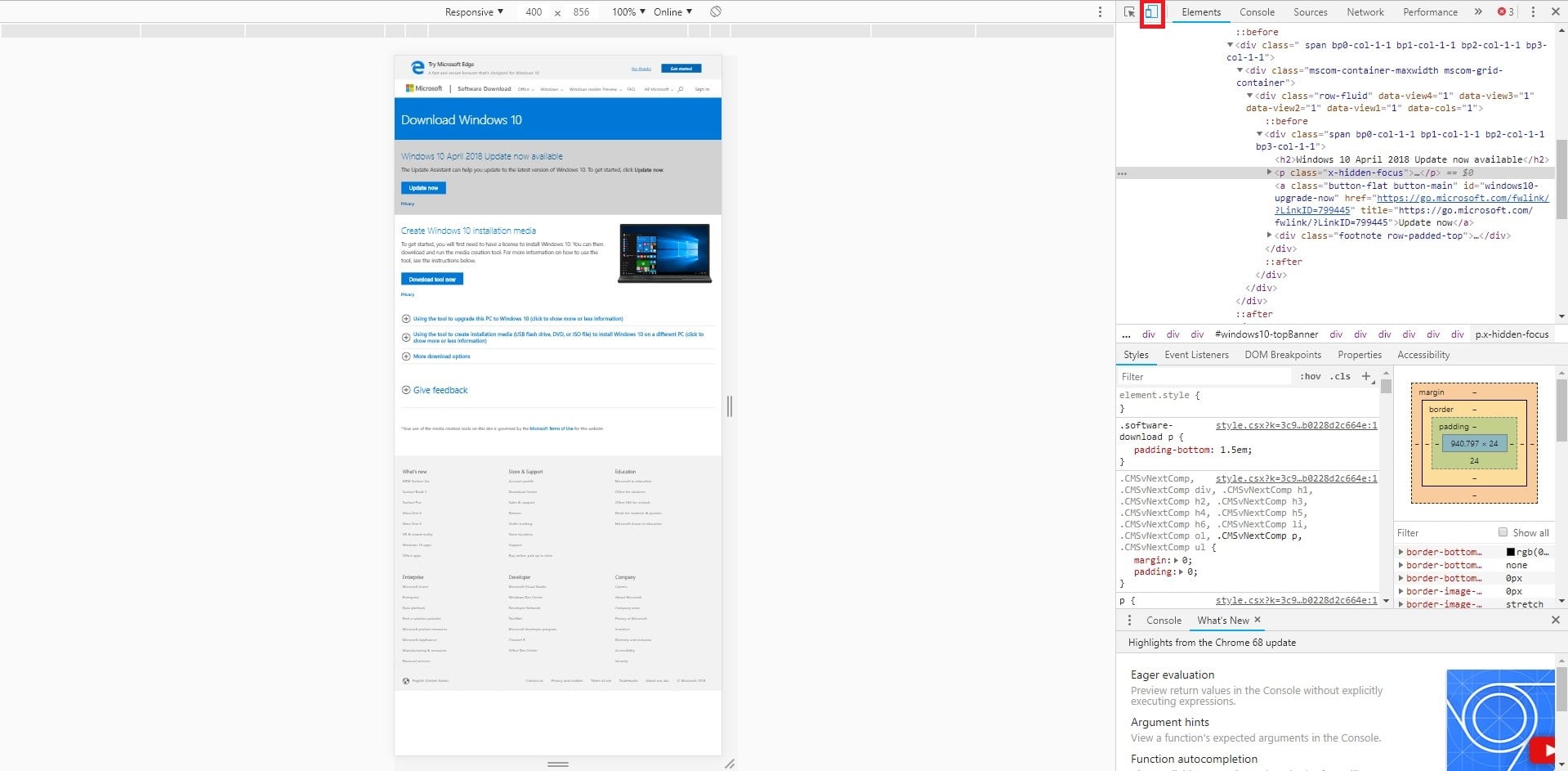Click the No thanks link
Viewport: 1568px width, 771px height.
[641, 69]
